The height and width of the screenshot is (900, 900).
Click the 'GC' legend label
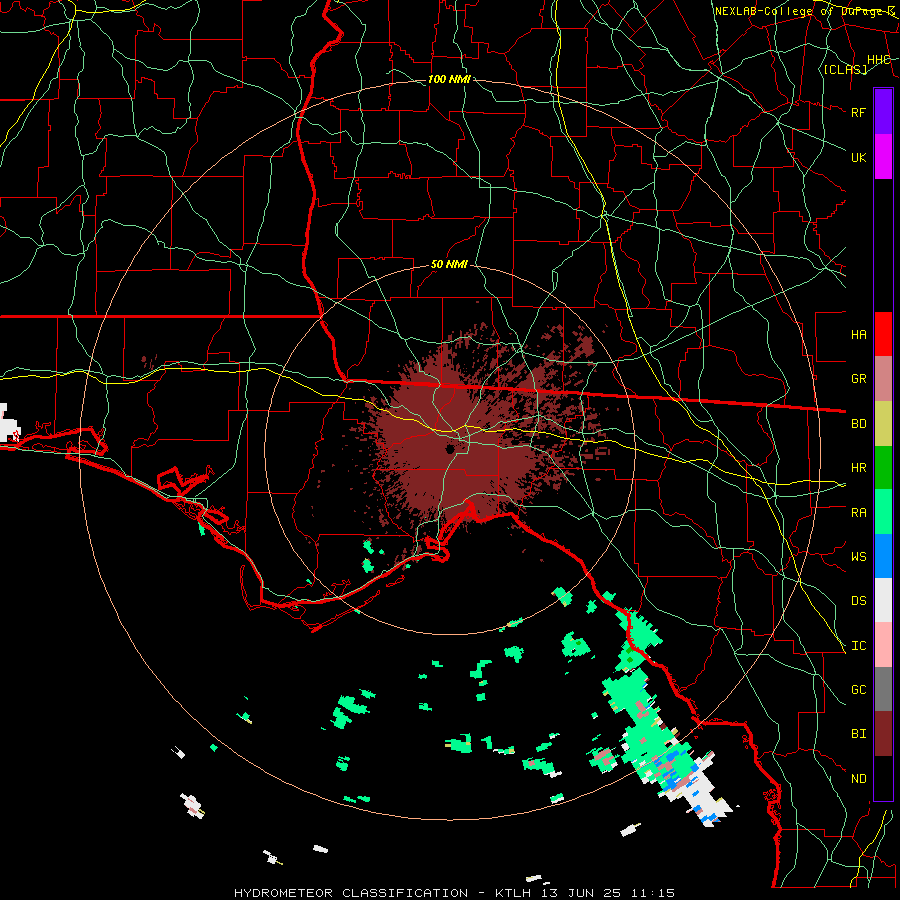tap(858, 690)
